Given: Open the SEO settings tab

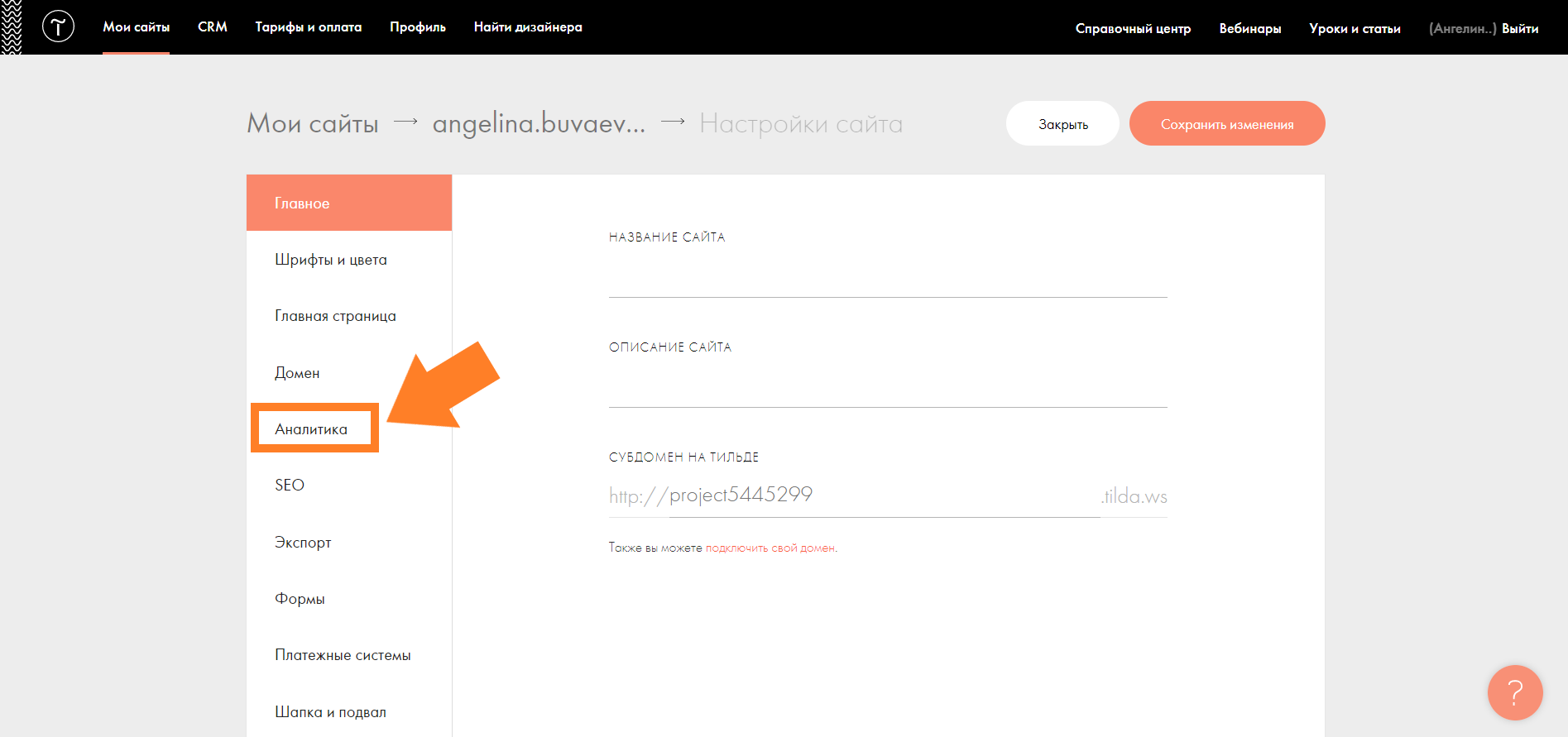Looking at the screenshot, I should [290, 486].
